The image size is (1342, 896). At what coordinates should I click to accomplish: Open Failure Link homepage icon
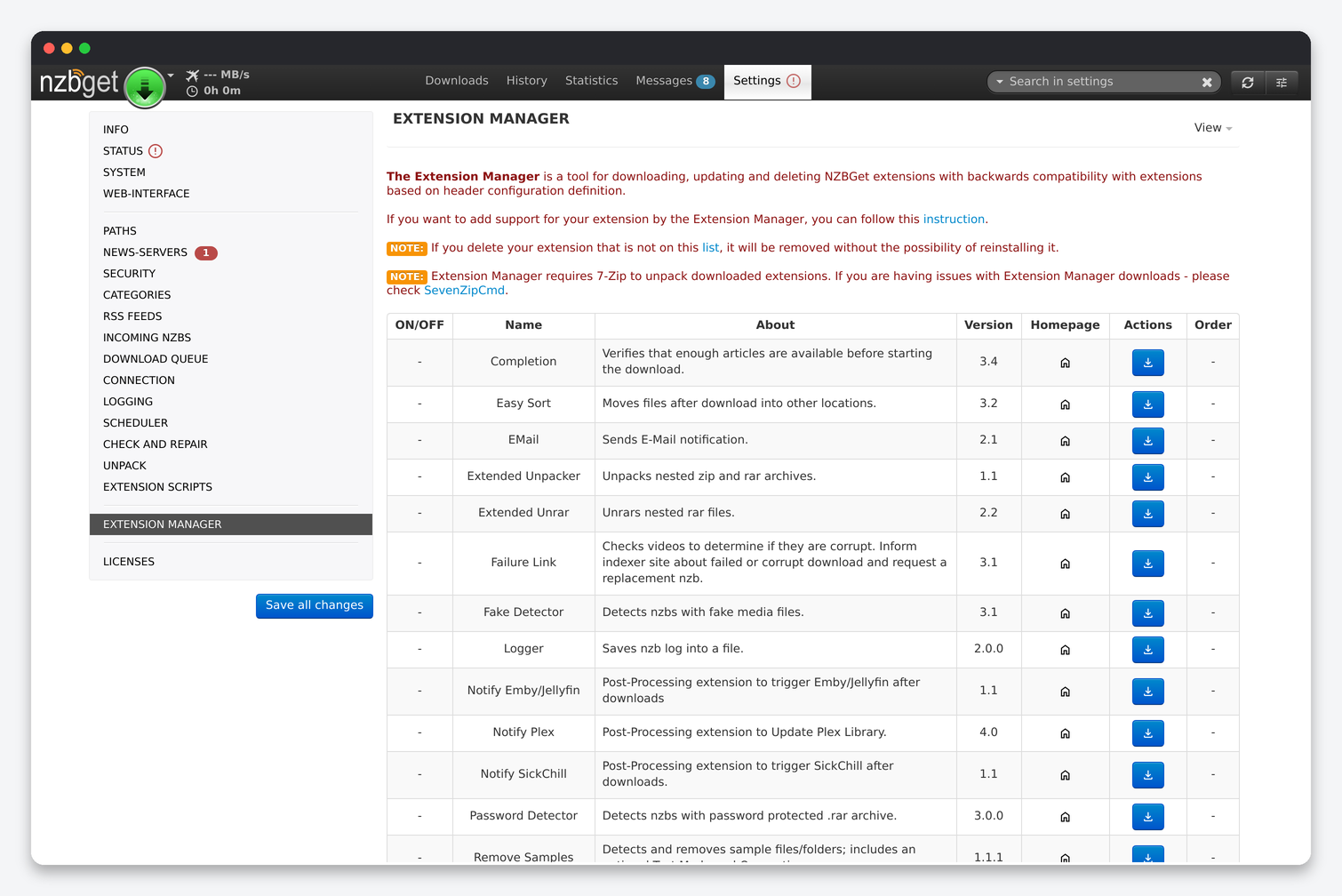tap(1065, 564)
